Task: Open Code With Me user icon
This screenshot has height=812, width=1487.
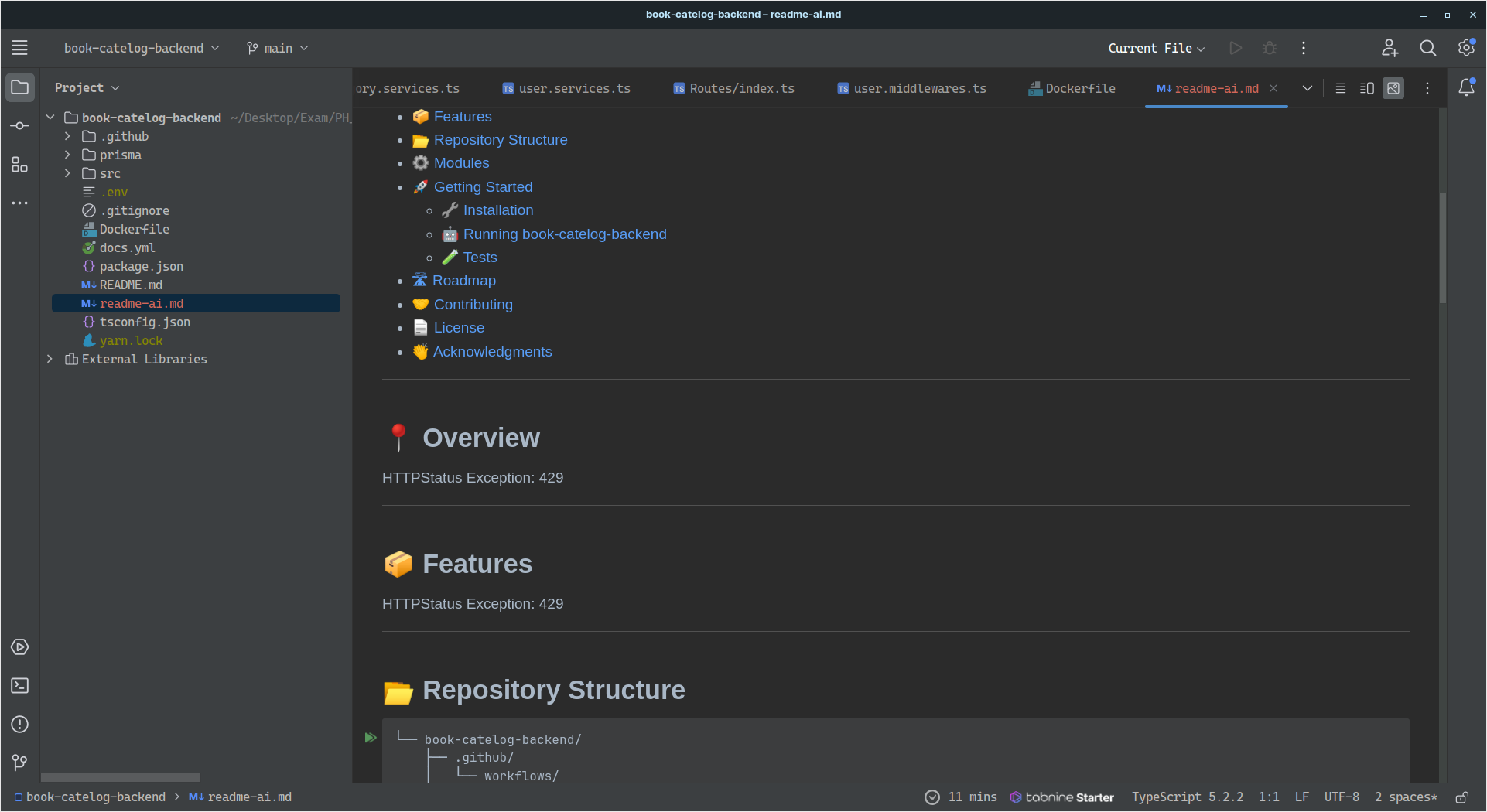Action: pos(1390,48)
